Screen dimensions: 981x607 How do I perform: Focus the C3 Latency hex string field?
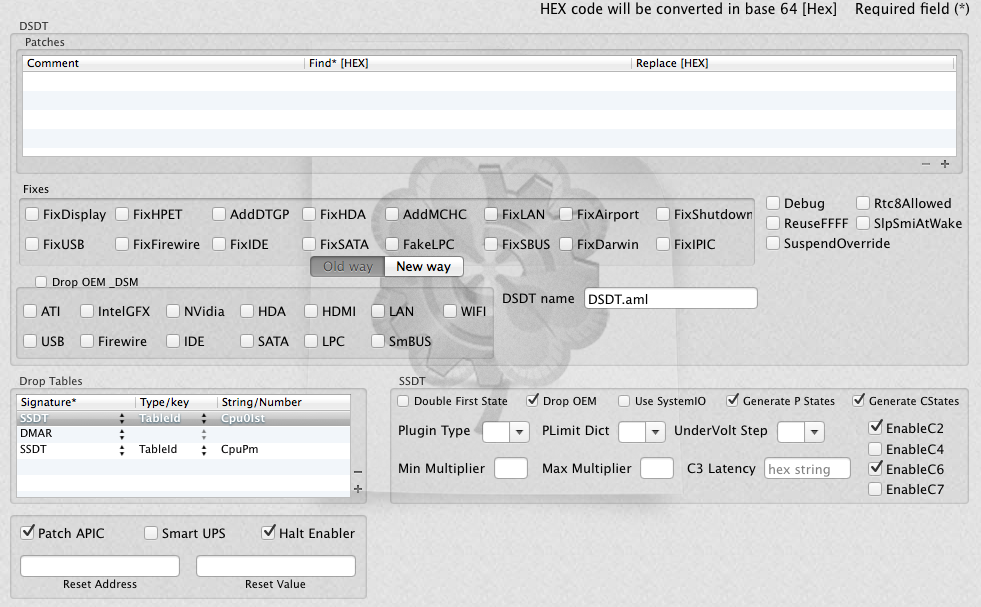pyautogui.click(x=807, y=468)
